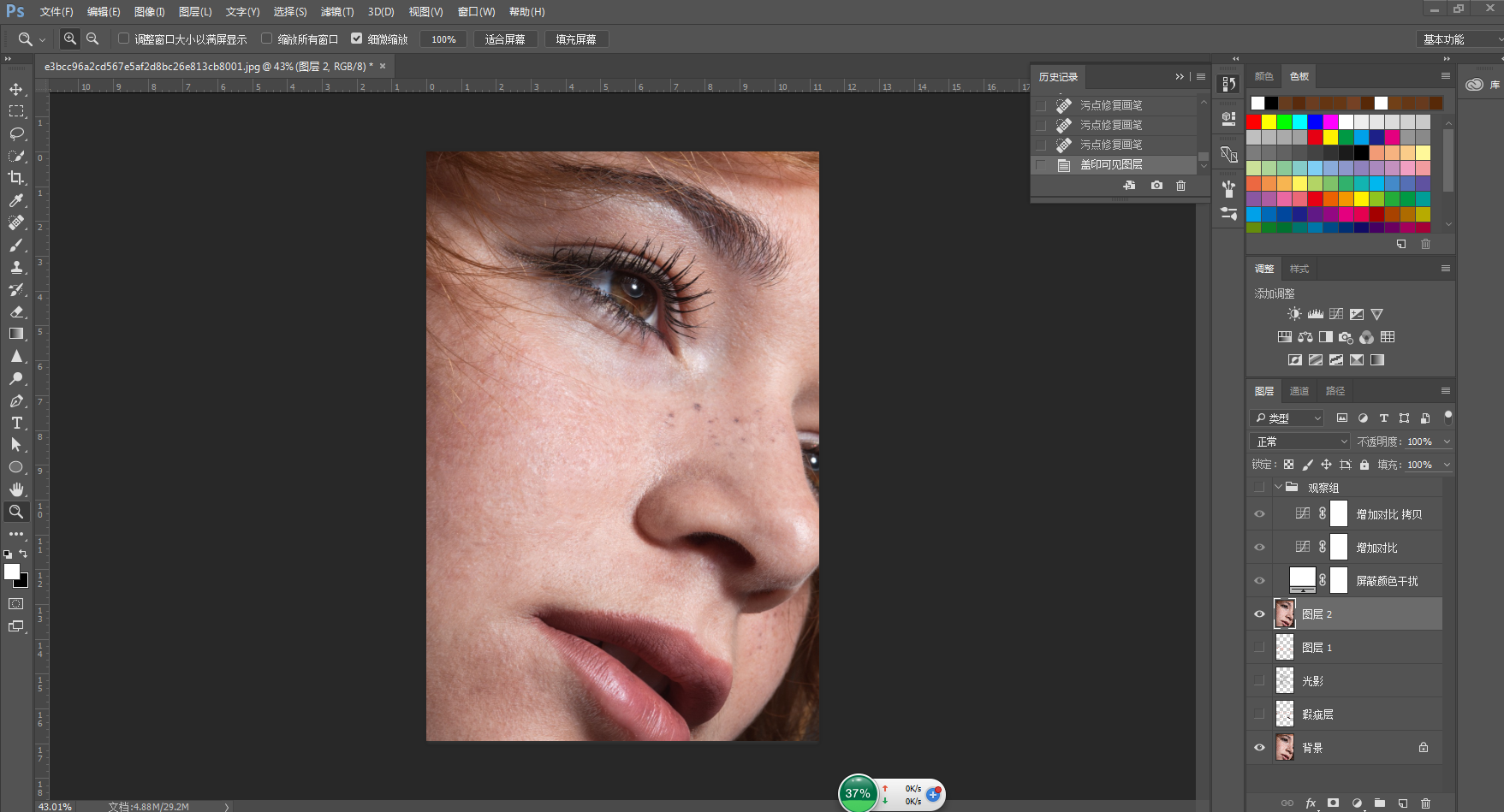Select the Horizontal Type tool
The height and width of the screenshot is (812, 1504).
click(x=16, y=423)
